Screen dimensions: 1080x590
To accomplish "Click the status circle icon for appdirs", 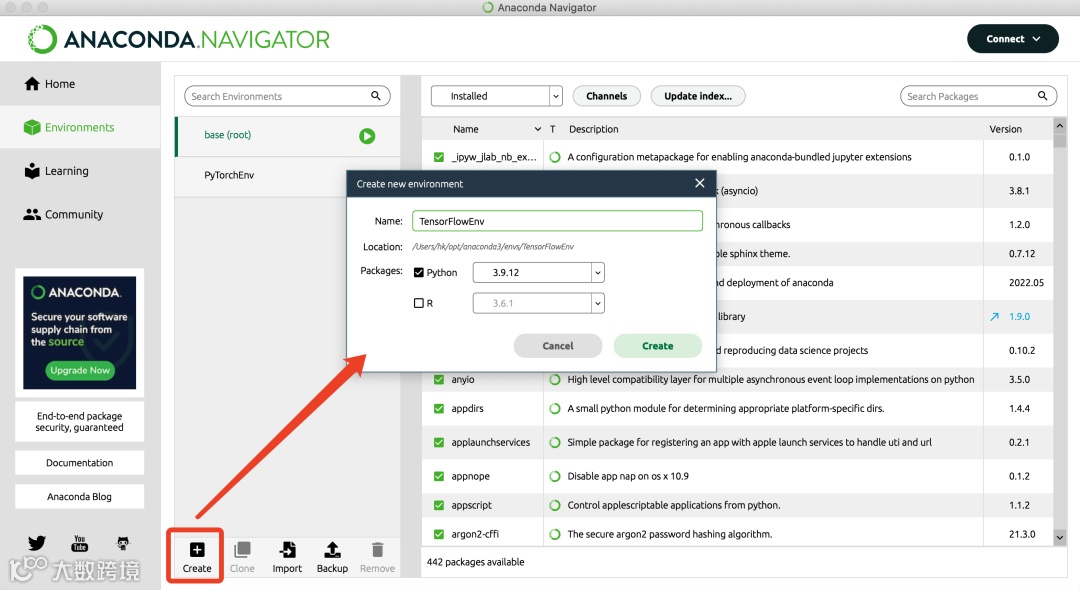I will pyautogui.click(x=554, y=408).
